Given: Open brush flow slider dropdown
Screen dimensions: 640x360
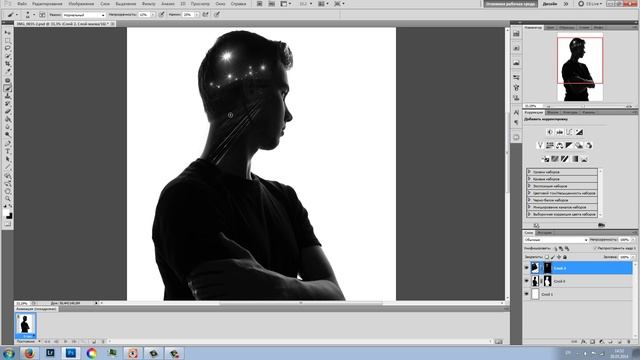Looking at the screenshot, I should [x=197, y=15].
